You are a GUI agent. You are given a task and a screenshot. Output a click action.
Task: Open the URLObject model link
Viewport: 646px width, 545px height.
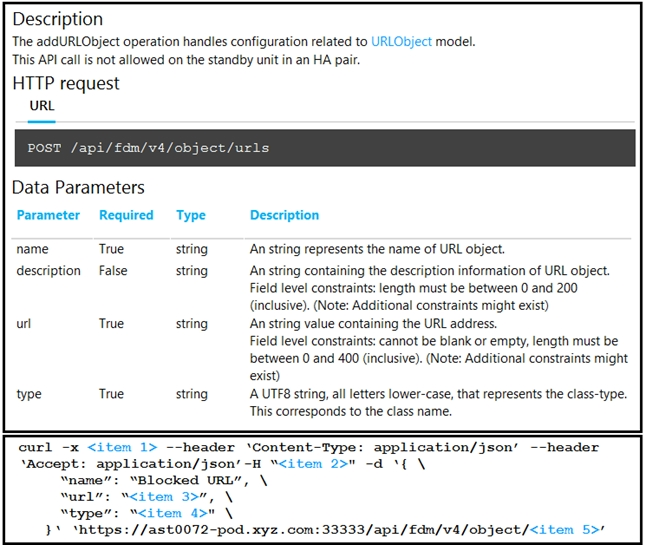point(401,42)
